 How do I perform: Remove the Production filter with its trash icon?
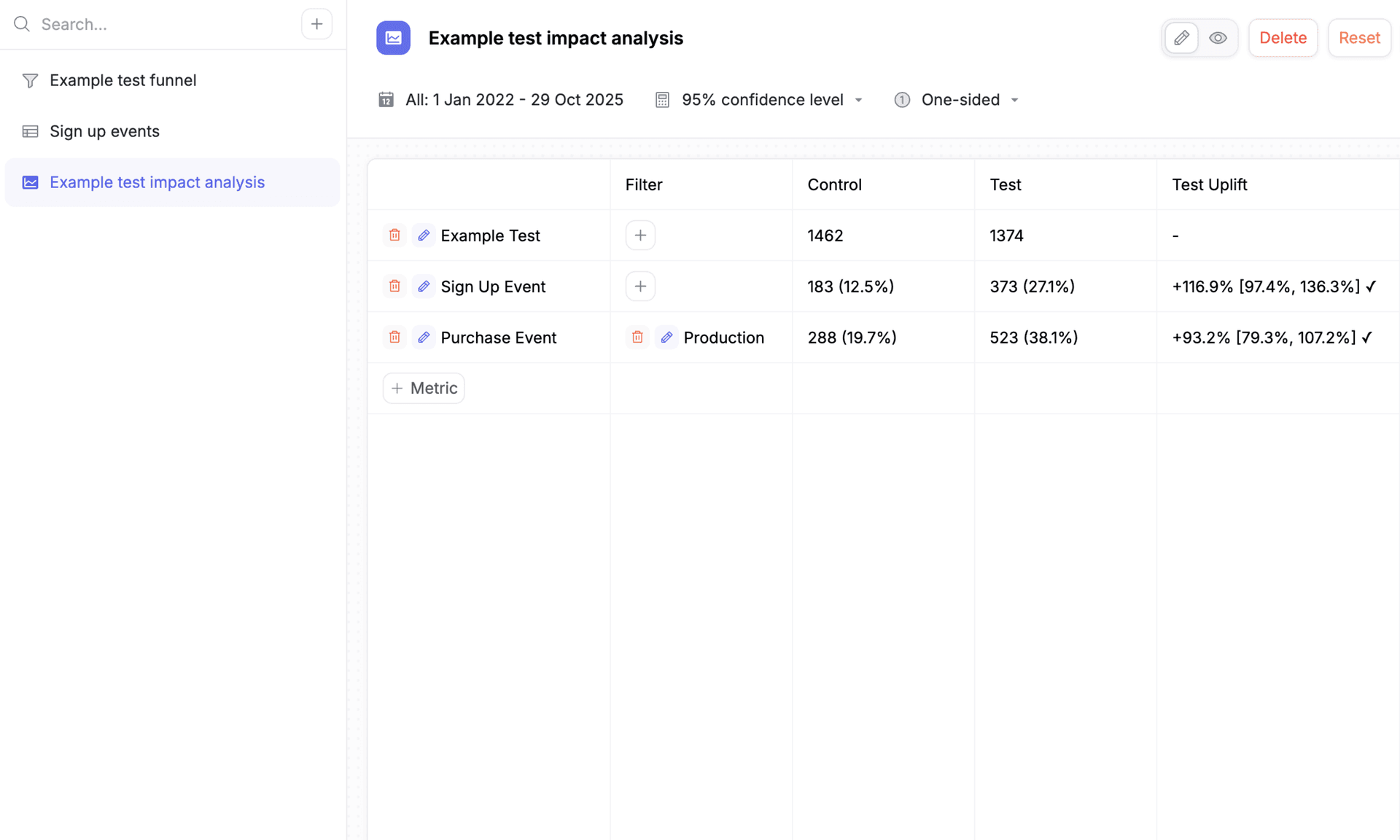pos(637,337)
